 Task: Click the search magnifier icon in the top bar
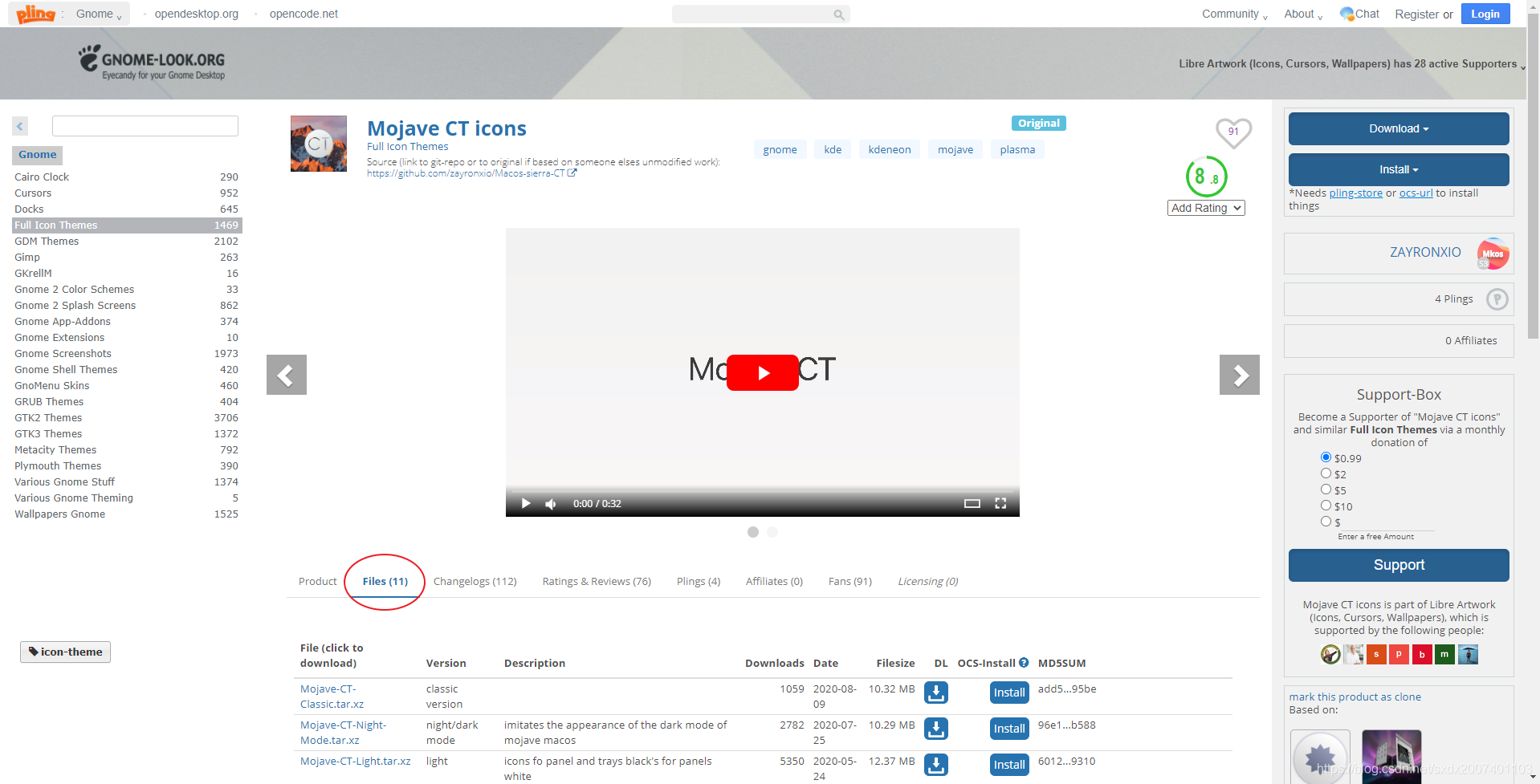click(x=838, y=14)
